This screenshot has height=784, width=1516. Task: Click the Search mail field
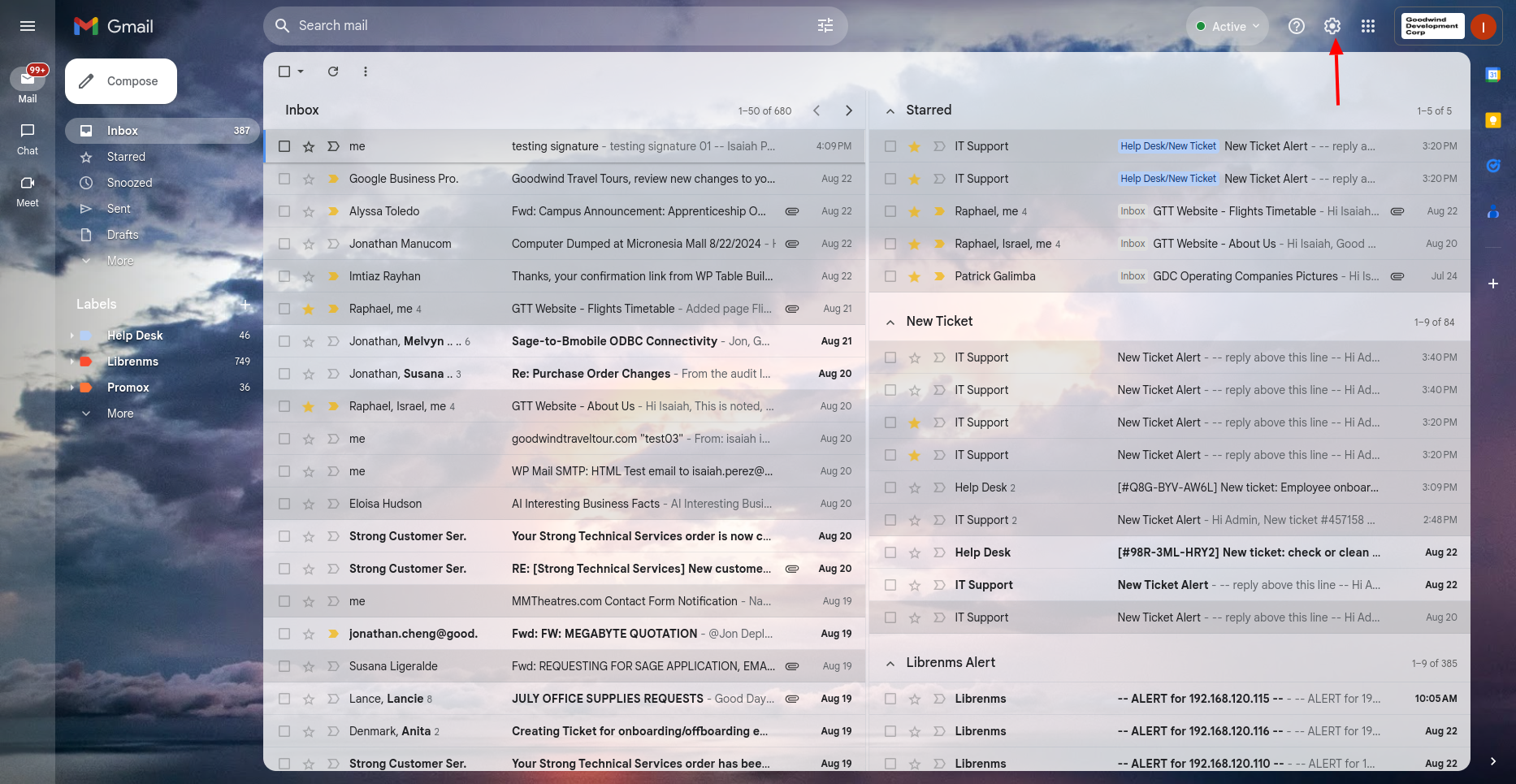(556, 26)
